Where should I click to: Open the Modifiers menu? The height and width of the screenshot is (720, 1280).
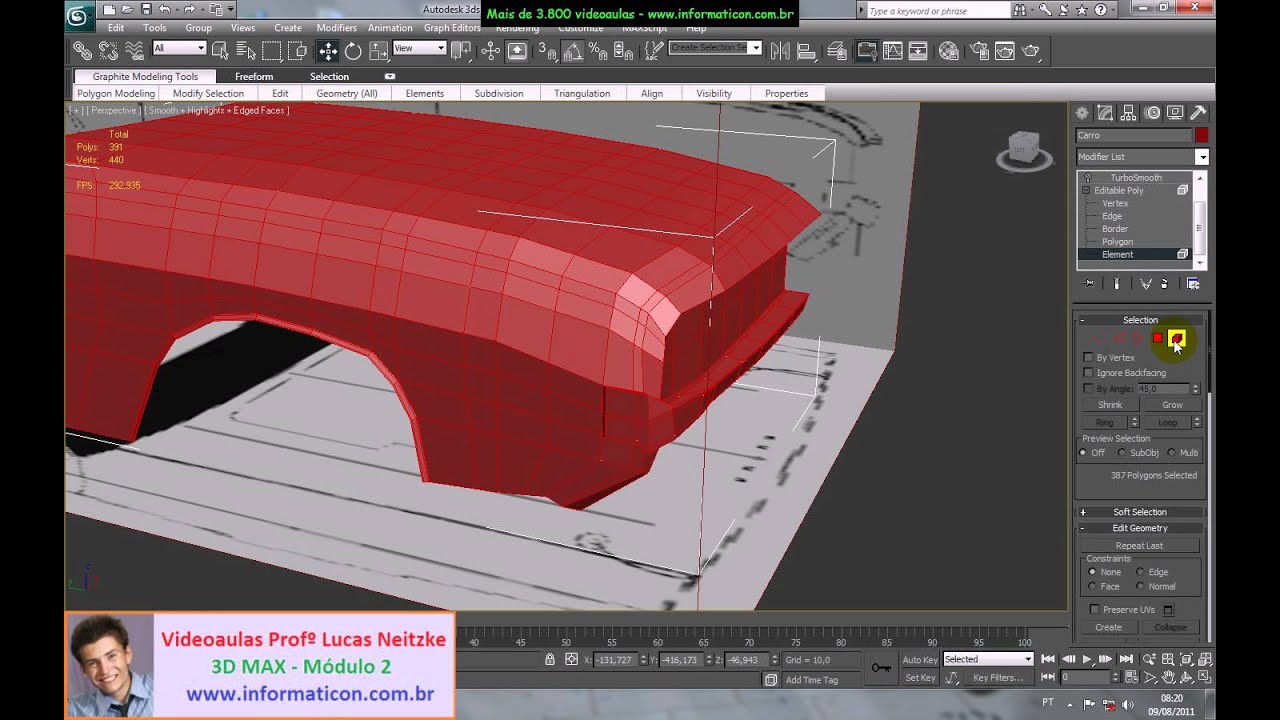[x=336, y=28]
